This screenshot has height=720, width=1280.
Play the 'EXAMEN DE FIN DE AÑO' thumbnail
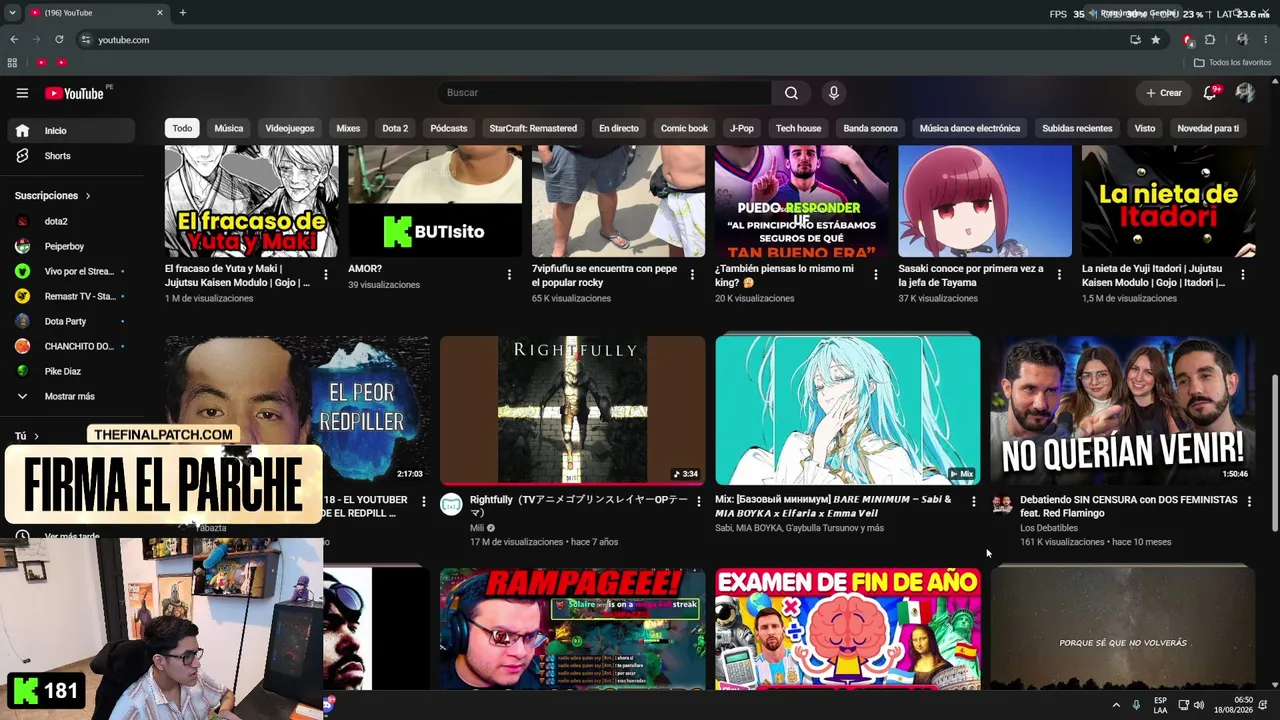pyautogui.click(x=848, y=629)
